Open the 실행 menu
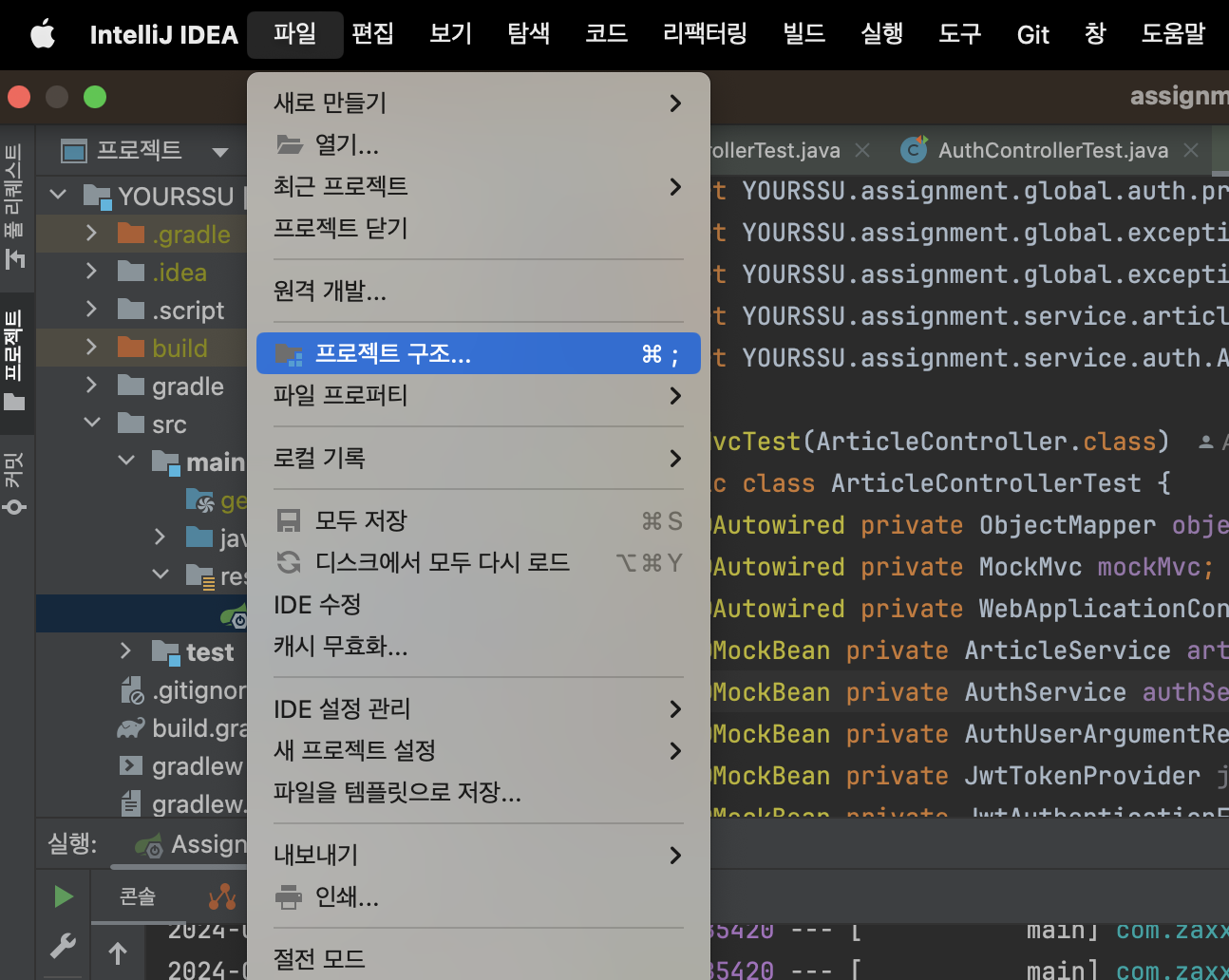 [881, 35]
